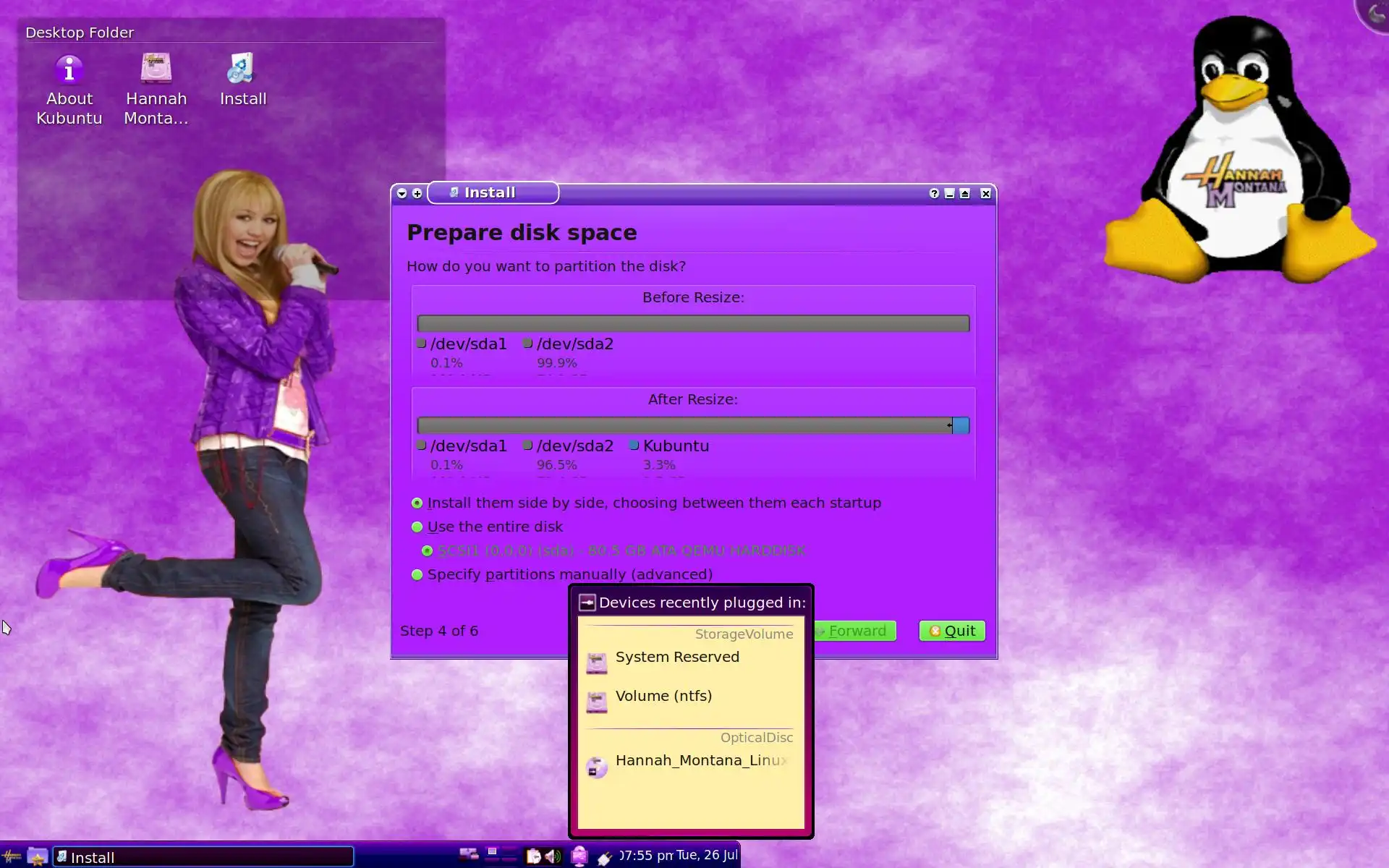The height and width of the screenshot is (868, 1389).
Task: Click the favorites folder panel icon
Action: (x=38, y=857)
